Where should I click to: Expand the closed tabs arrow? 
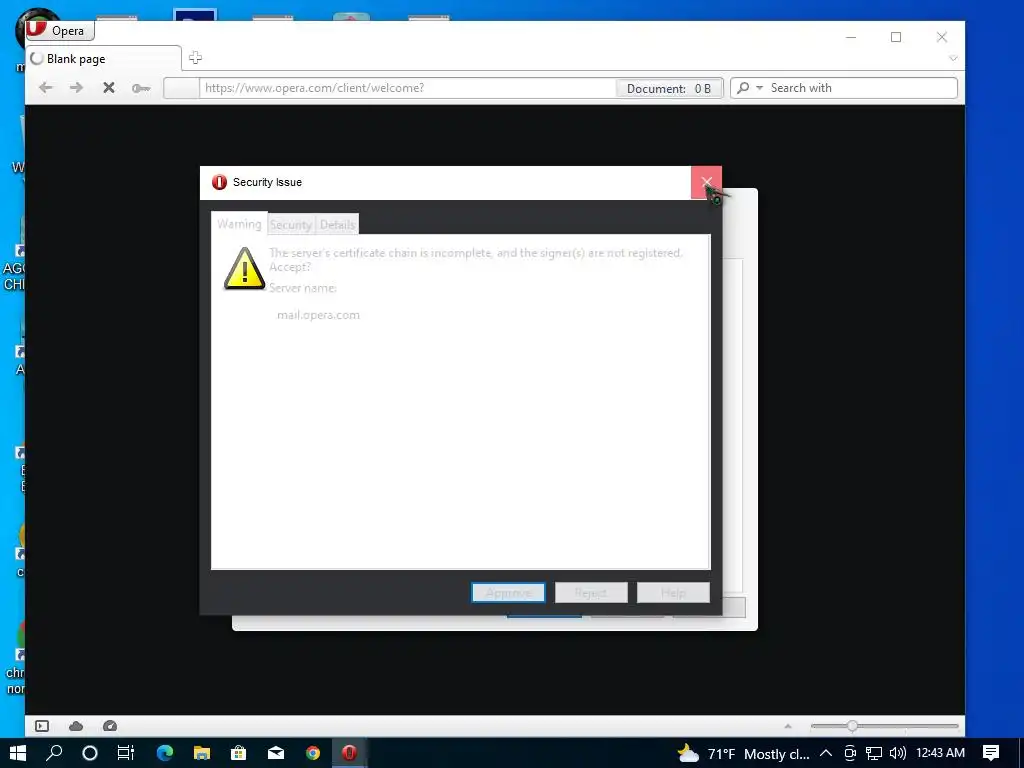click(x=953, y=58)
